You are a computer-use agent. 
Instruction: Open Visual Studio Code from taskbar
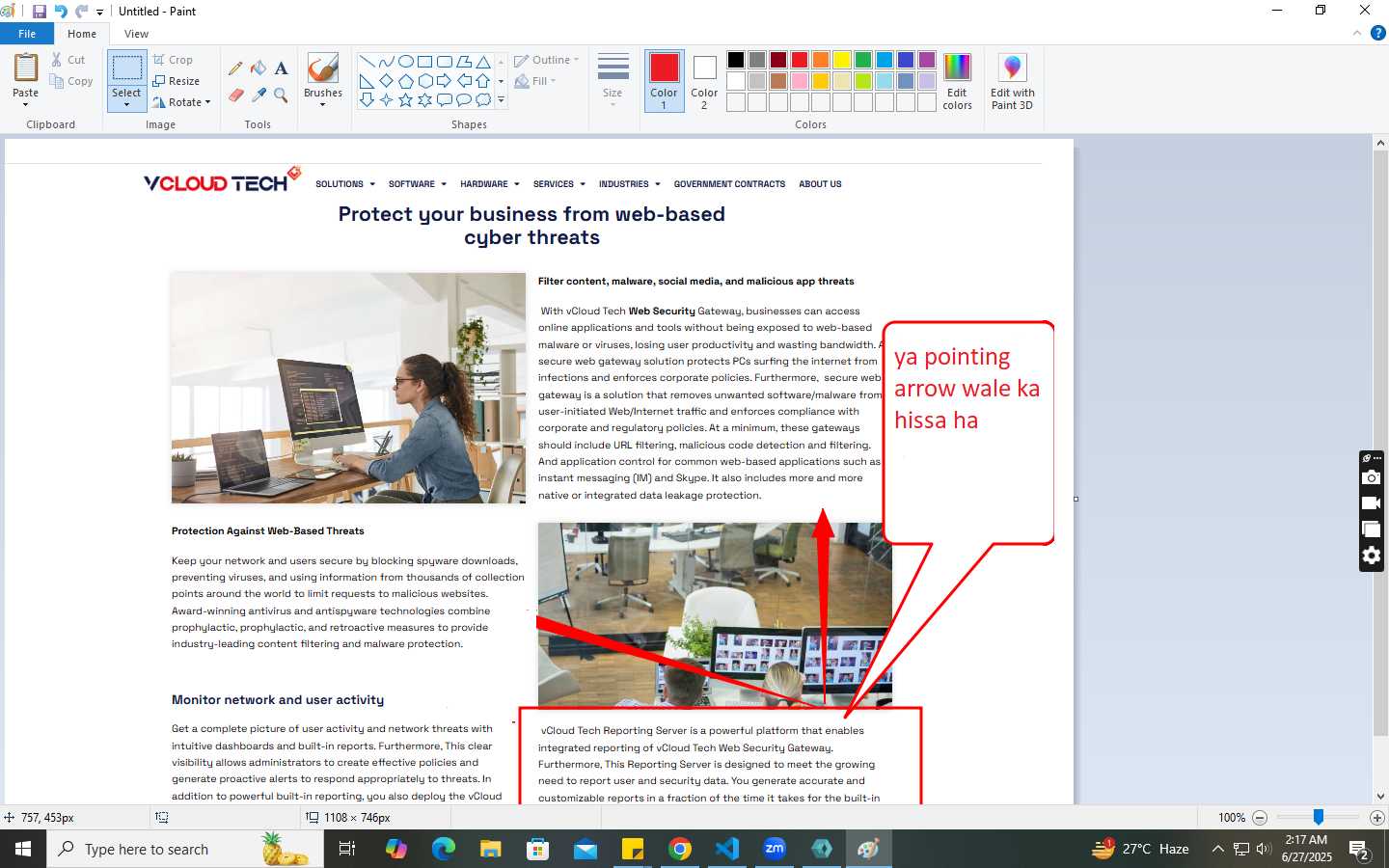[x=727, y=849]
